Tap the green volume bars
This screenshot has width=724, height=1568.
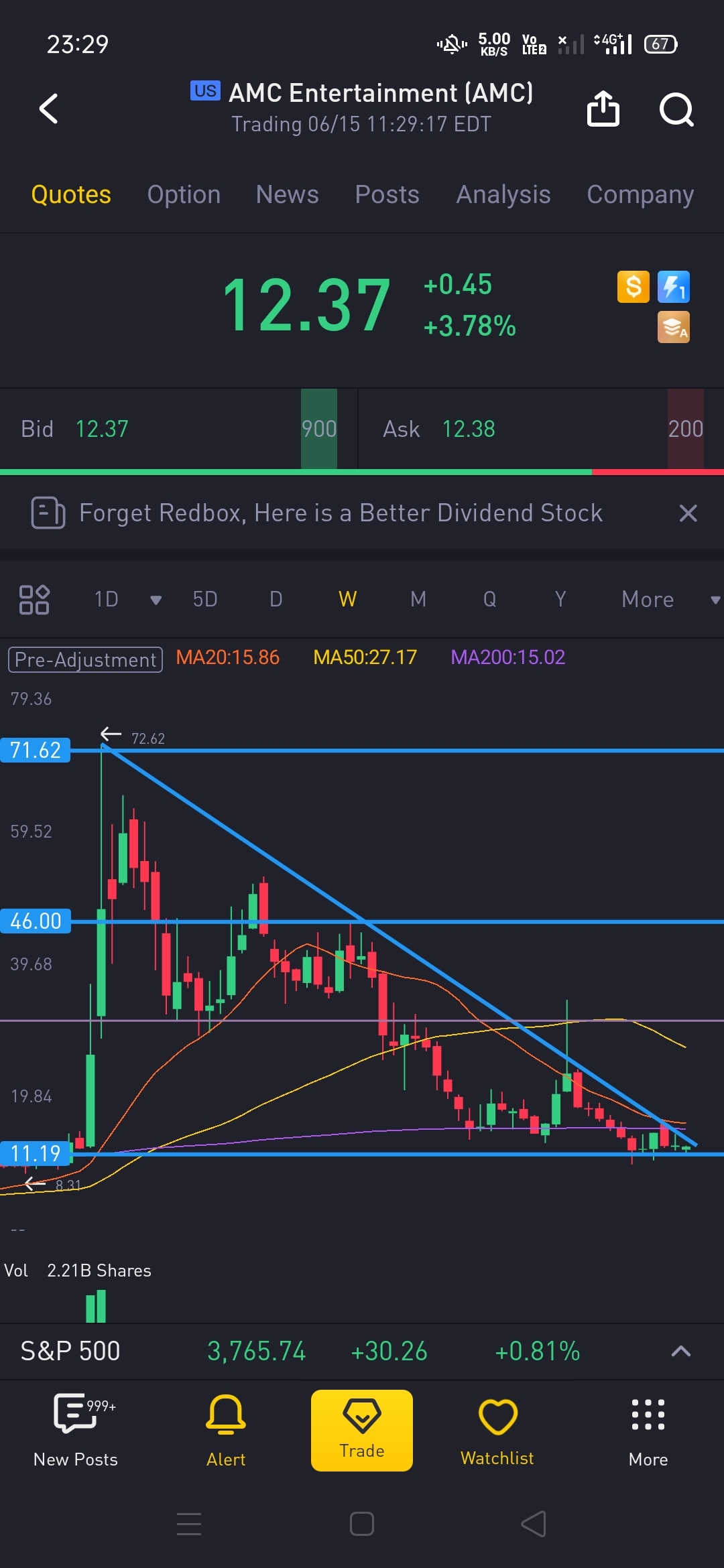pos(96,1307)
